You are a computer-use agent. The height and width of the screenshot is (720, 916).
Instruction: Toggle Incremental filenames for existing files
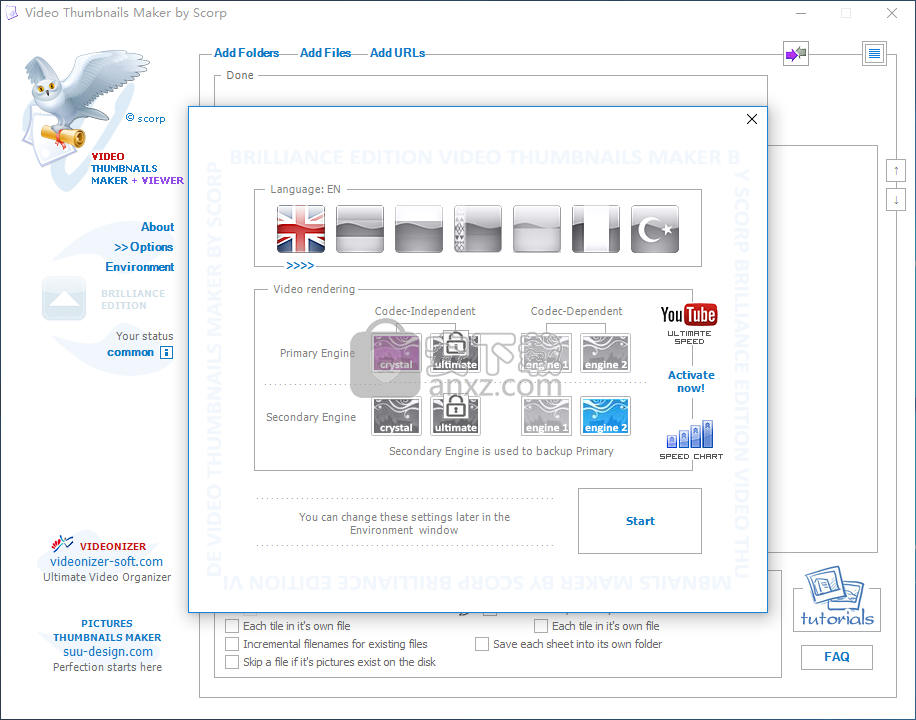pyautogui.click(x=232, y=644)
